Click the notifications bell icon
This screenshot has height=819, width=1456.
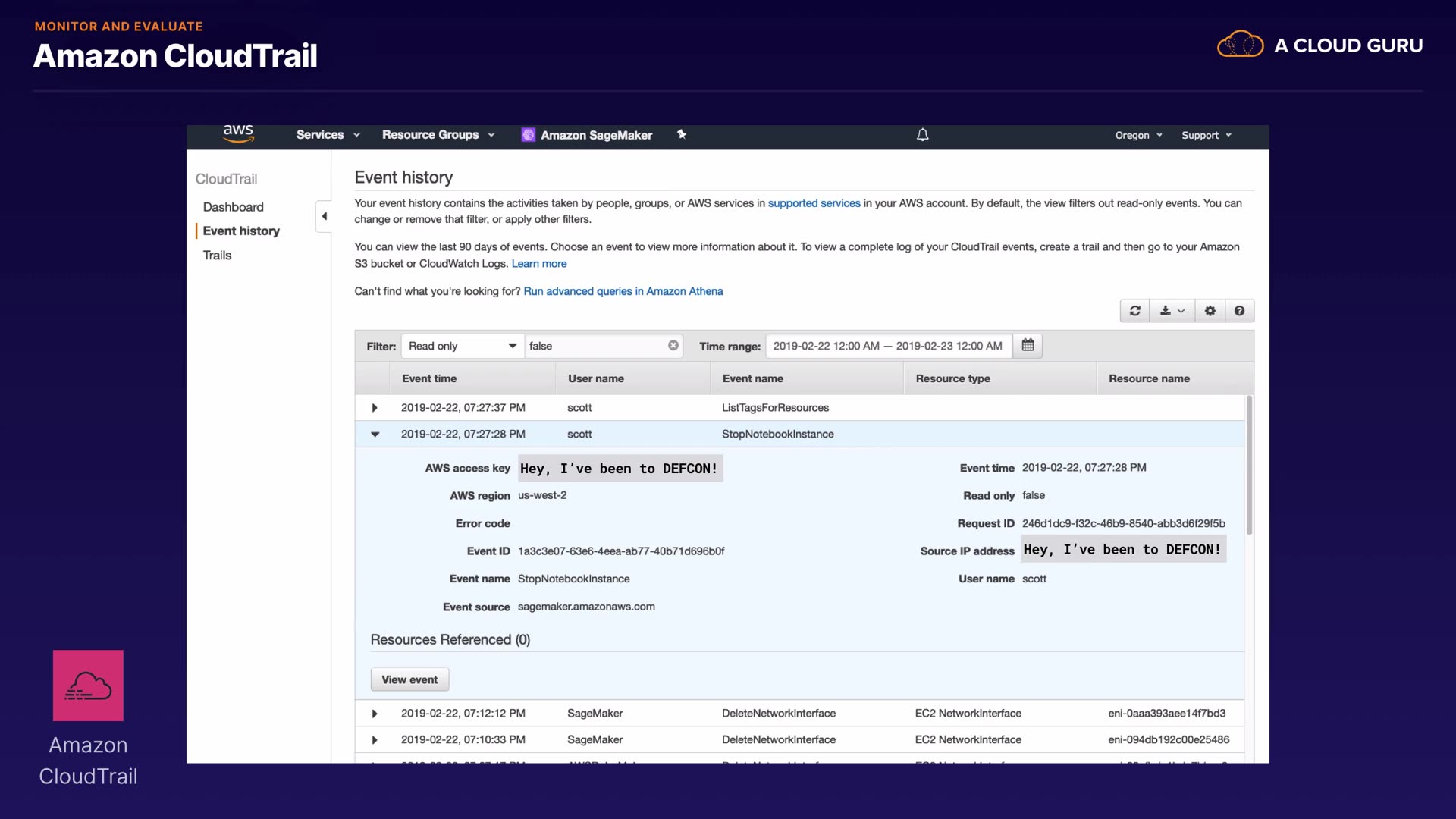[x=922, y=135]
